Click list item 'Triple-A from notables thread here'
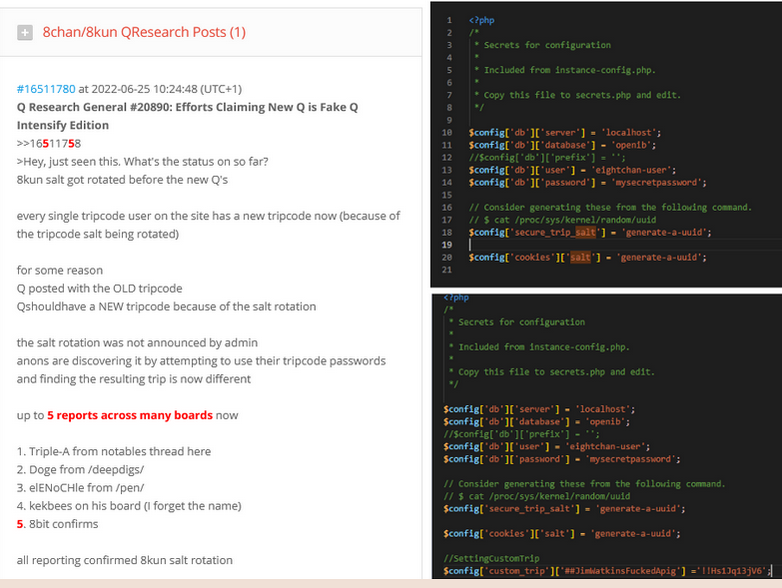The height and width of the screenshot is (588, 782). pyautogui.click(x=114, y=451)
